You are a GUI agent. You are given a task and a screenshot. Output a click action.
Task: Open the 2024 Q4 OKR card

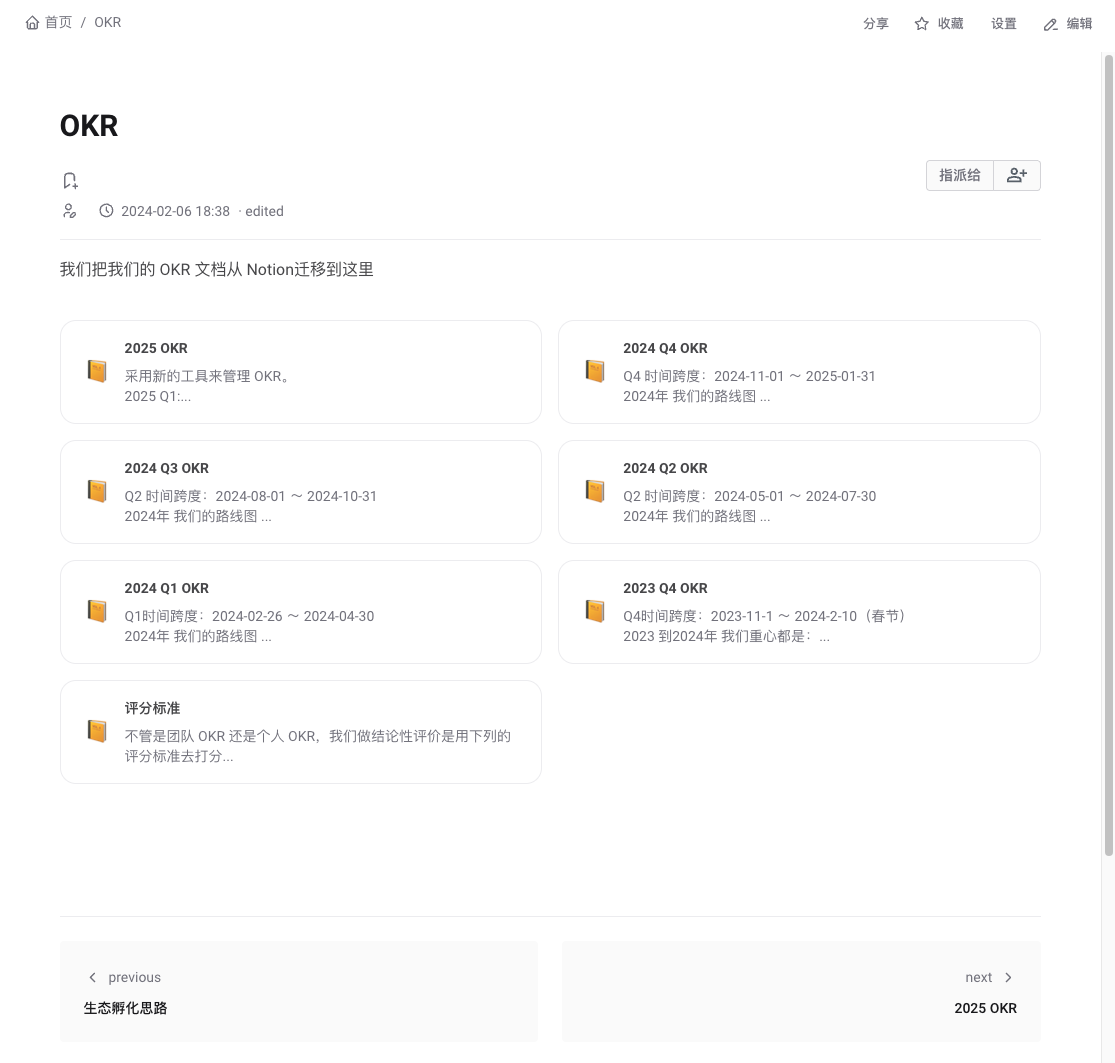click(798, 372)
